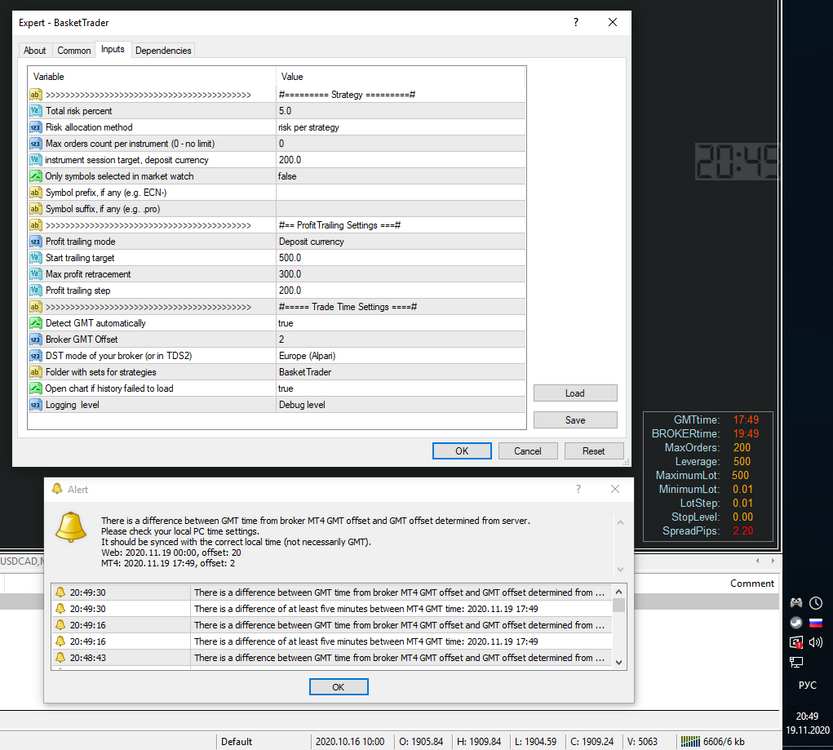Click the string icon beside Symbol suffix
This screenshot has height=750, width=833.
pos(35,209)
